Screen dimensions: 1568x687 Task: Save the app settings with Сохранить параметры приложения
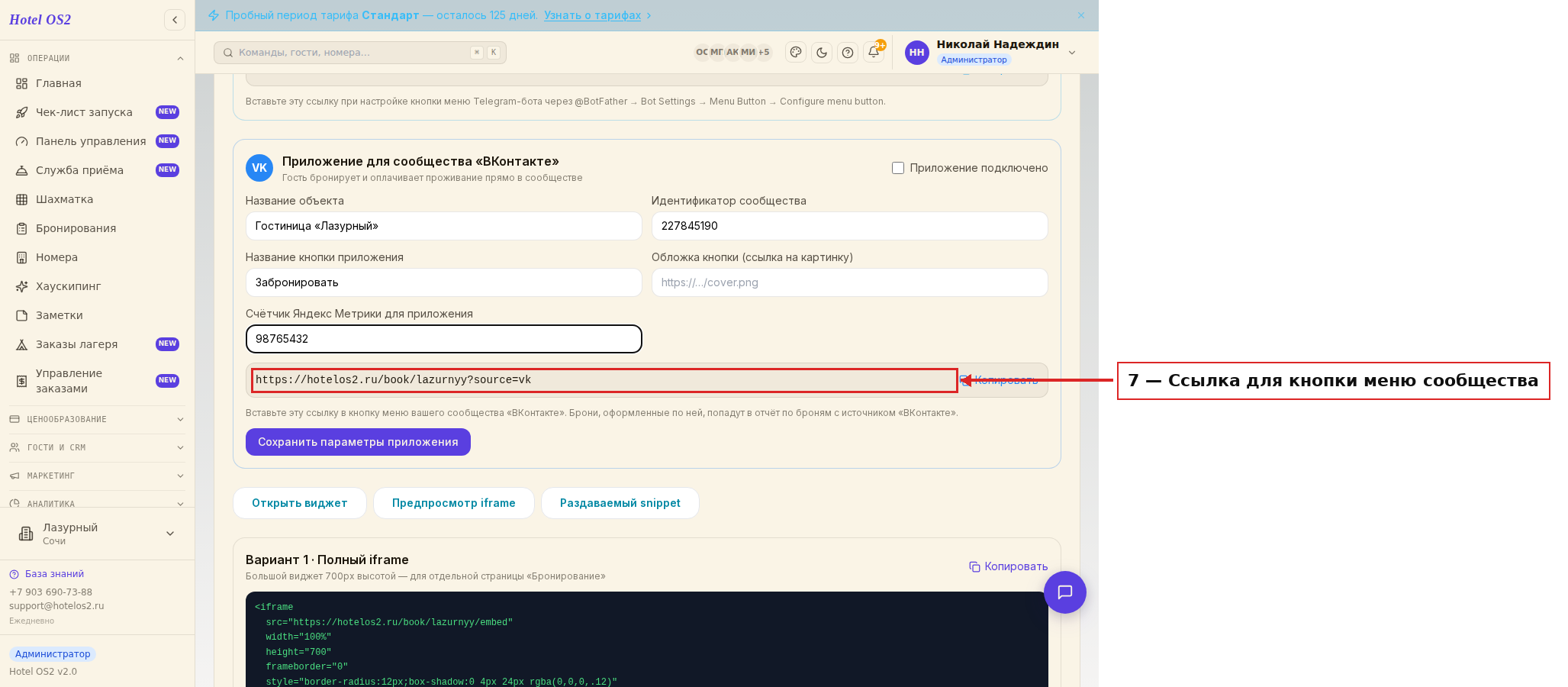tap(358, 442)
